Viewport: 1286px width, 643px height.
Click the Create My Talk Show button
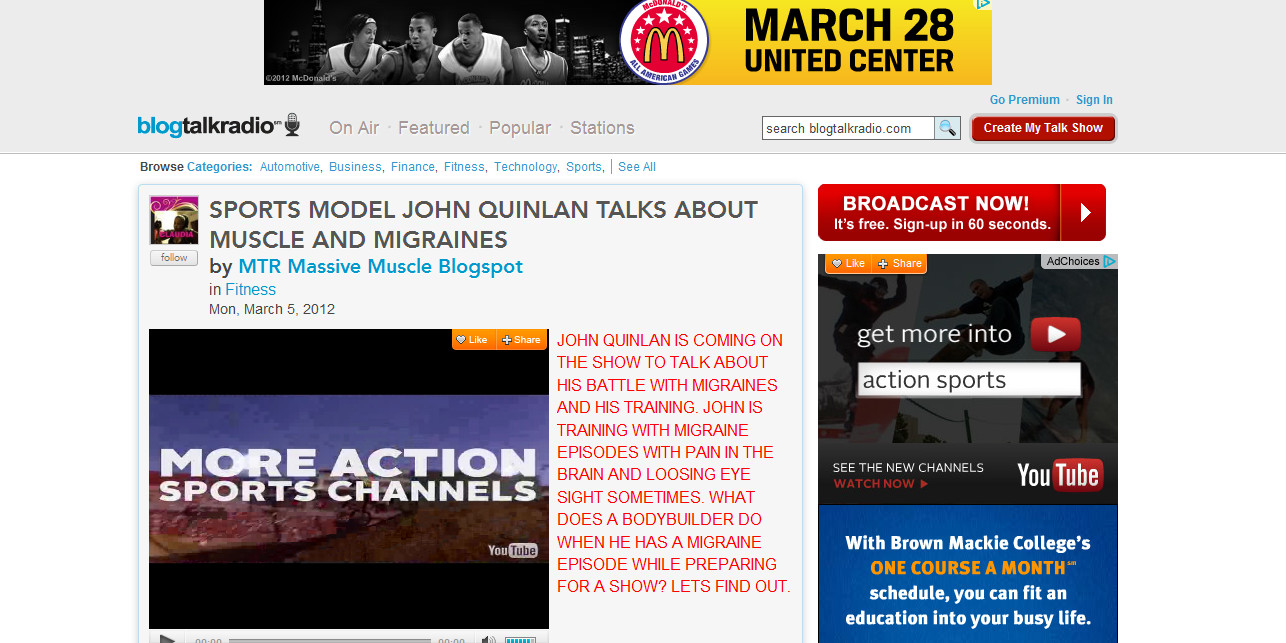tap(1043, 128)
